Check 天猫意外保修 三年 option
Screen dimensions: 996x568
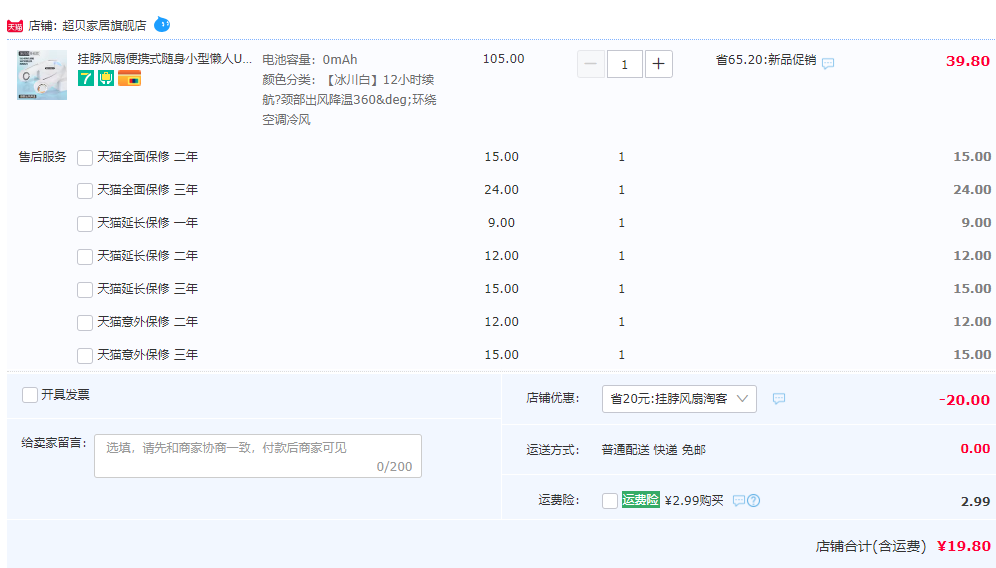(84, 356)
